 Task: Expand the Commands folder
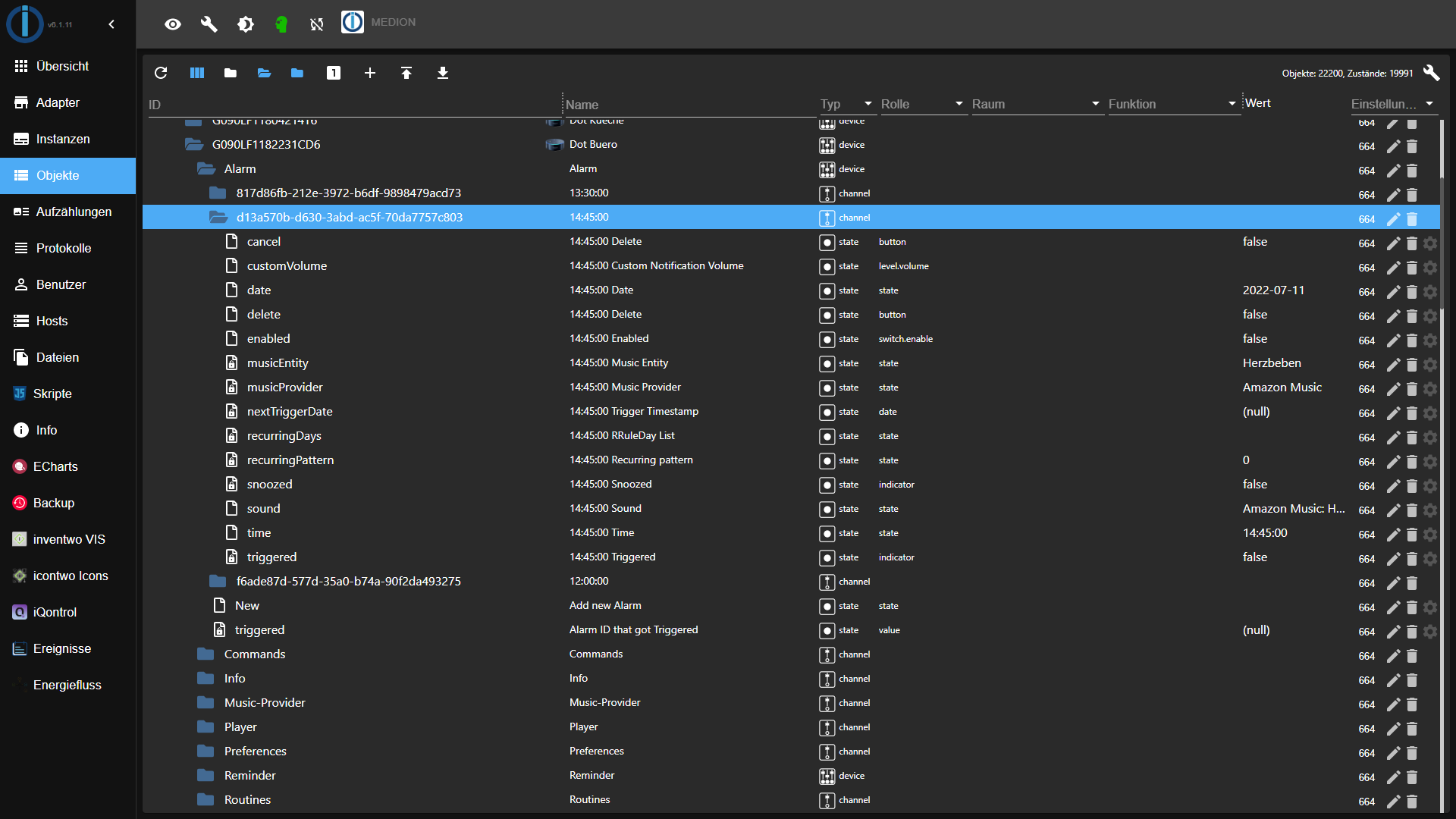coord(206,654)
